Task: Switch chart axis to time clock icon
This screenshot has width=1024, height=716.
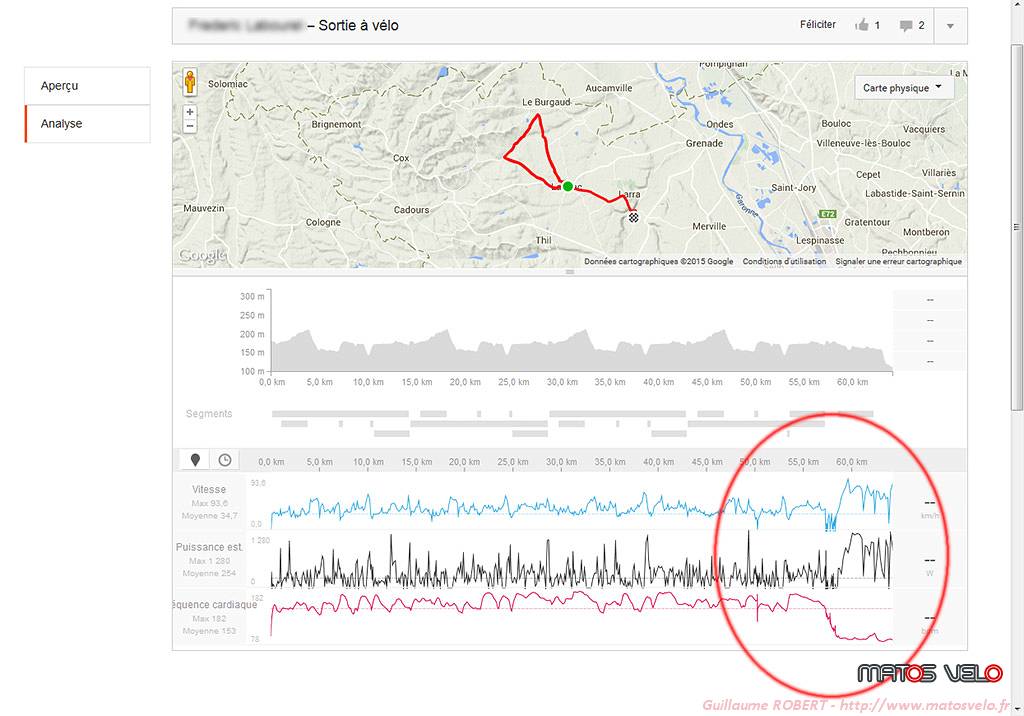Action: point(225,460)
